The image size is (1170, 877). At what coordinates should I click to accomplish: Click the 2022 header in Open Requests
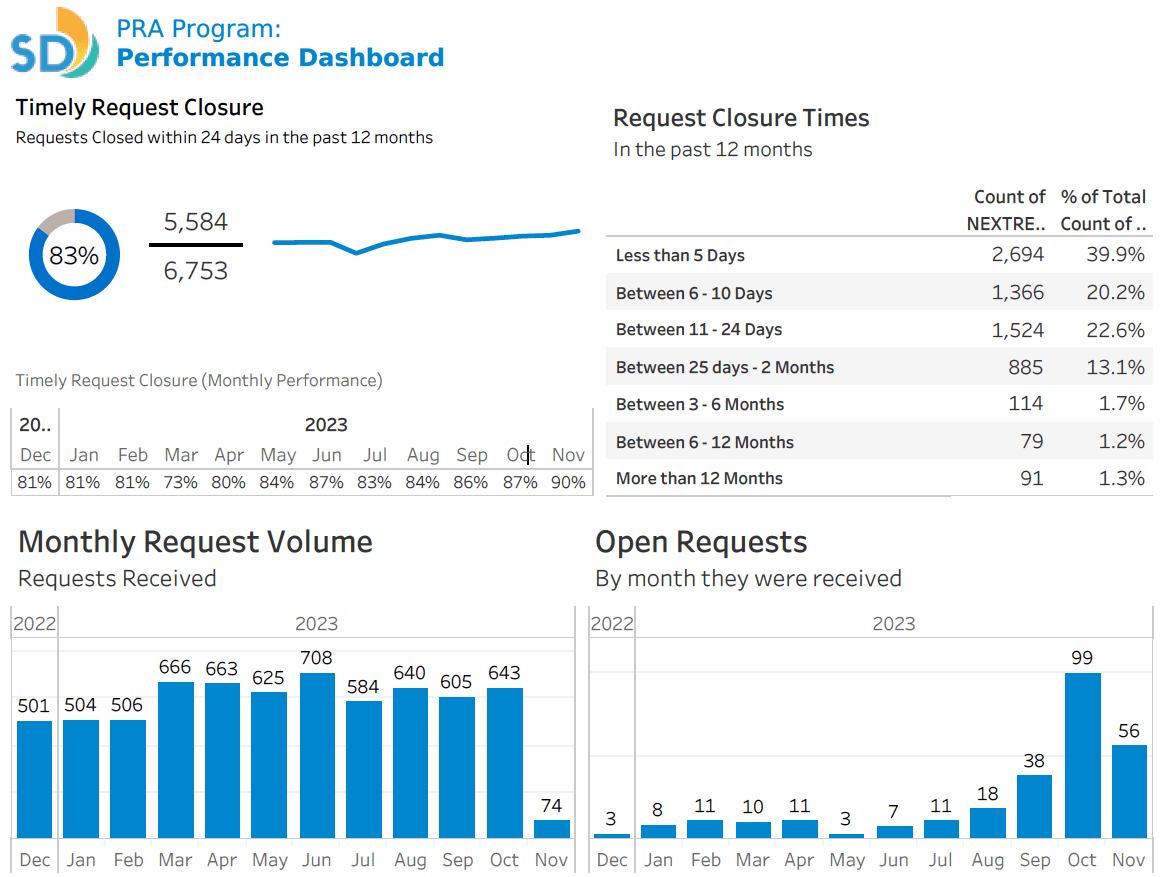[612, 624]
